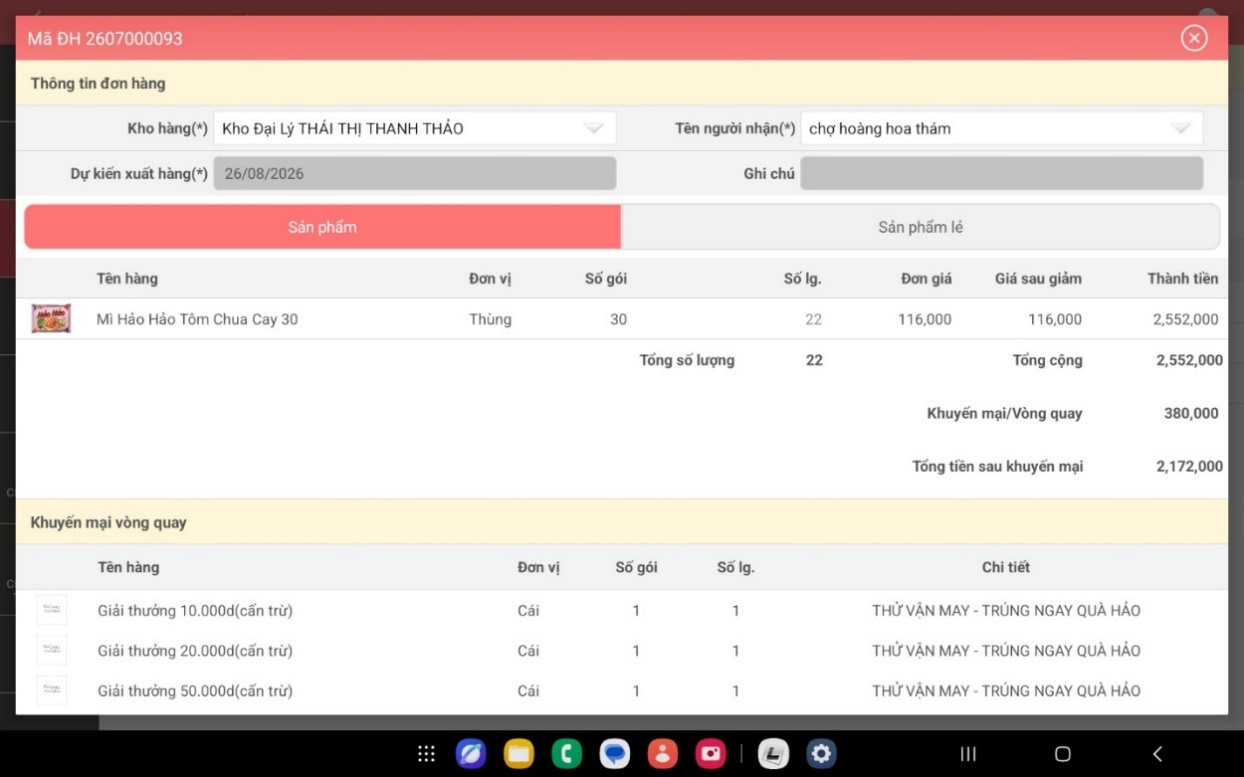Image resolution: width=1244 pixels, height=777 pixels.
Task: Select the Khuyến mại/Vòng quay amount 380,000
Action: click(1191, 413)
